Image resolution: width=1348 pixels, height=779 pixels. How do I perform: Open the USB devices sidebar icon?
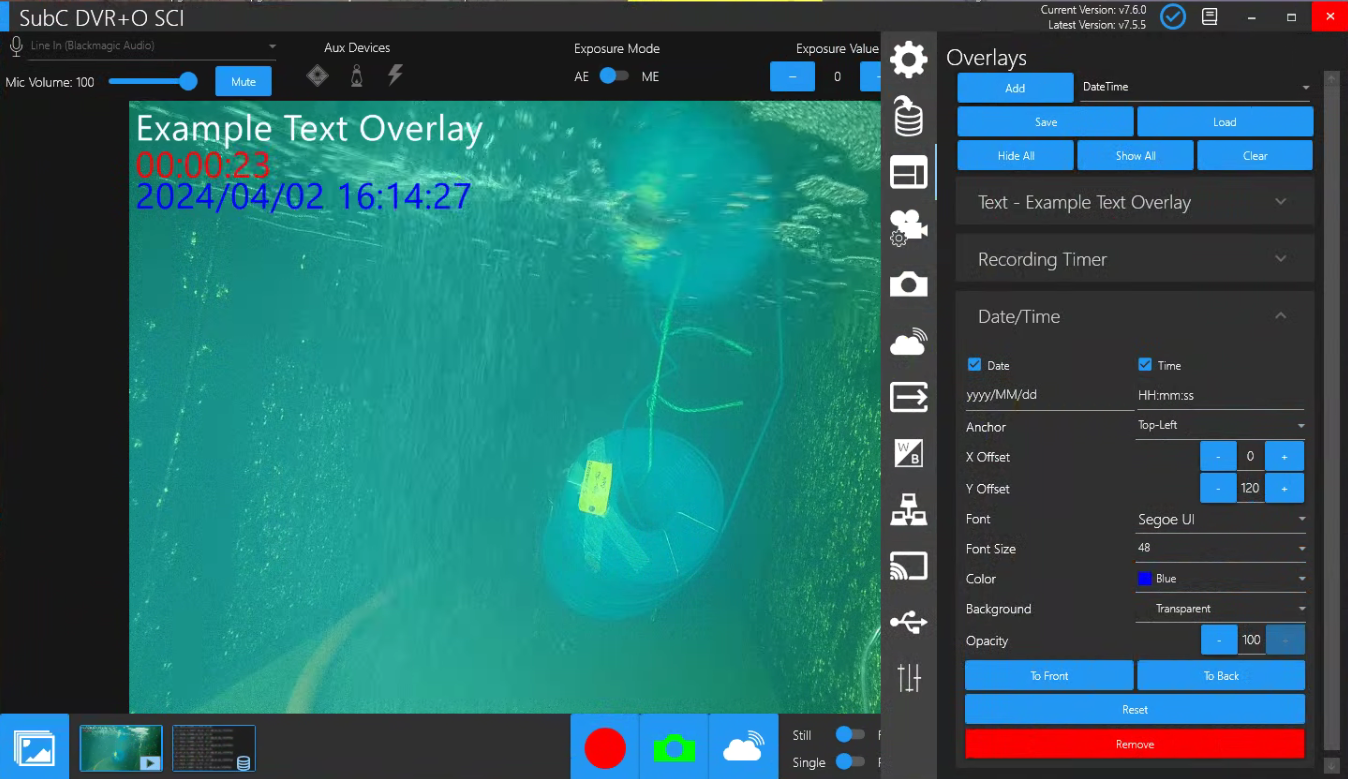pyautogui.click(x=908, y=622)
